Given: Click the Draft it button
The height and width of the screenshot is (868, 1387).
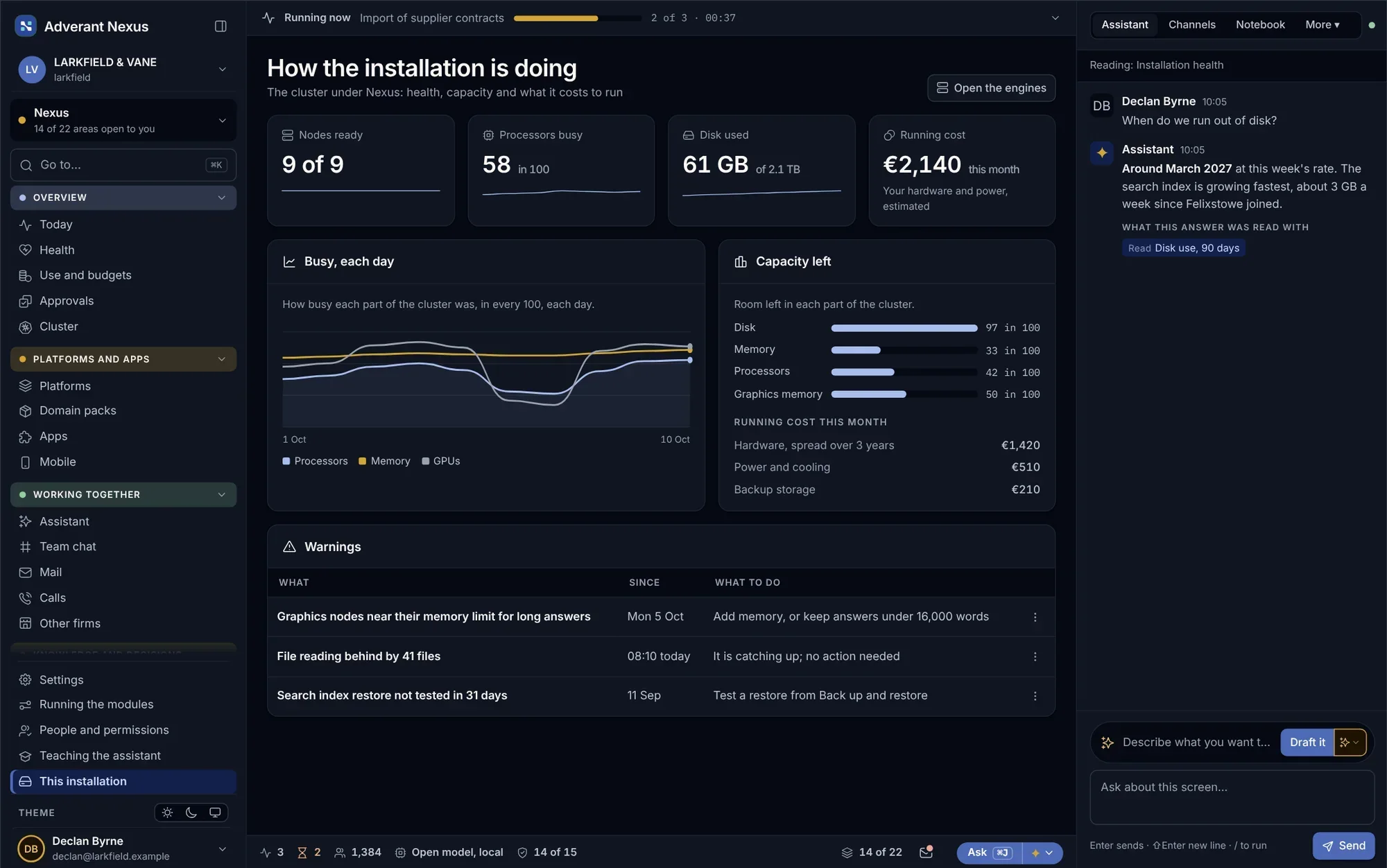Looking at the screenshot, I should pos(1307,743).
